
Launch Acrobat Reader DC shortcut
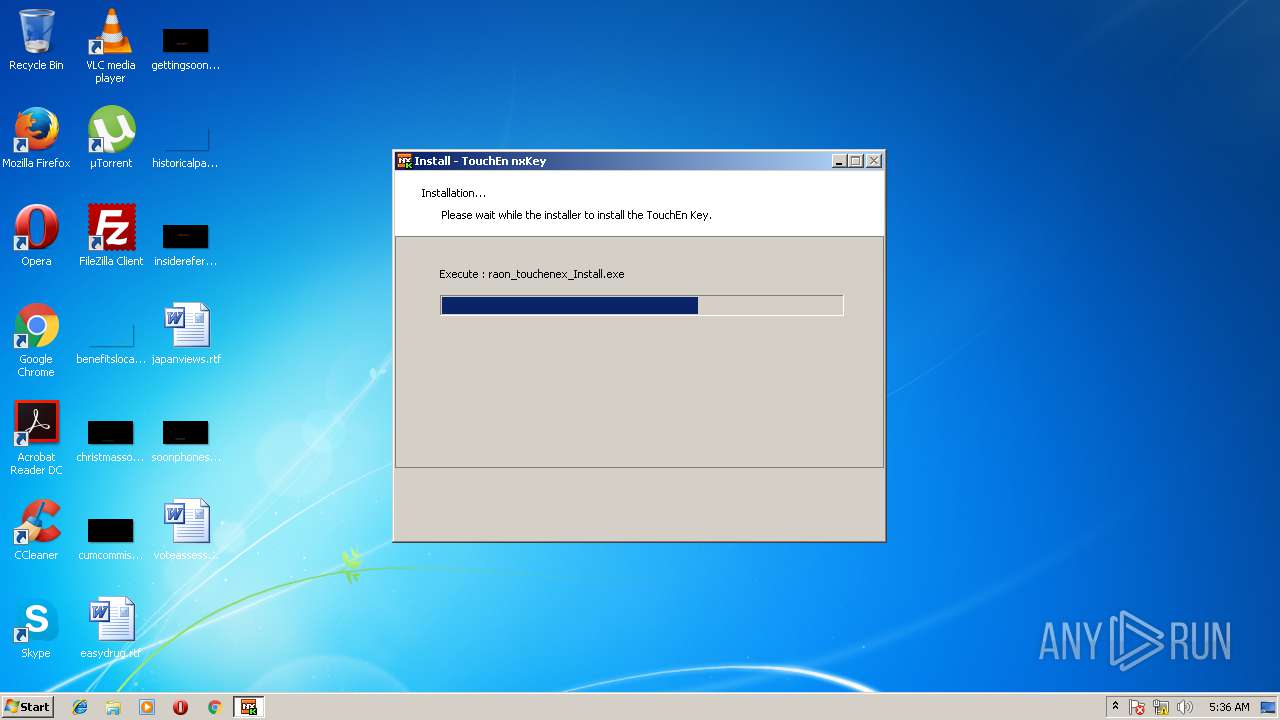(x=36, y=438)
